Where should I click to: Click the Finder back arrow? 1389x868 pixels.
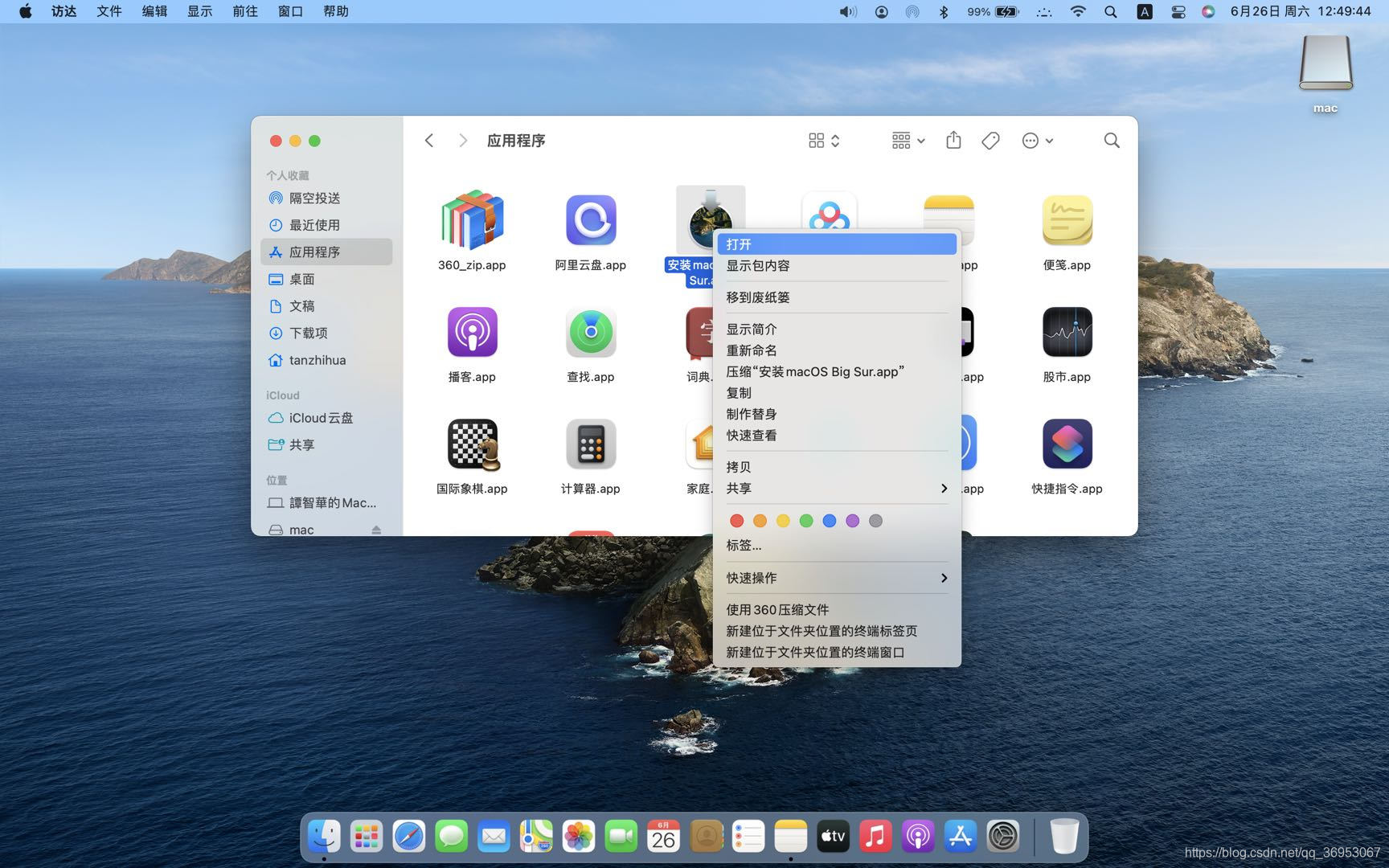coord(429,141)
